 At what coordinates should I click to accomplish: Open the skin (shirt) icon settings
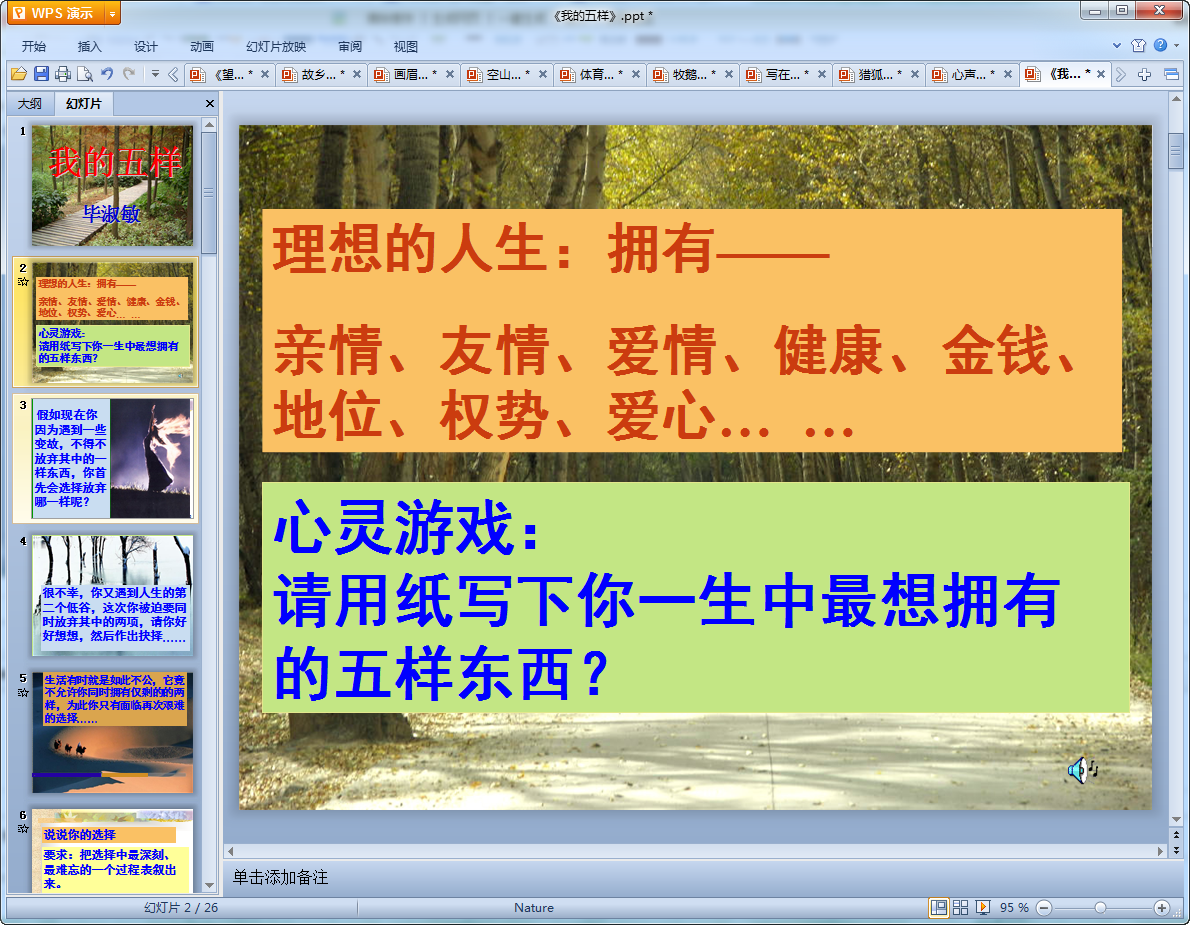[x=1138, y=46]
